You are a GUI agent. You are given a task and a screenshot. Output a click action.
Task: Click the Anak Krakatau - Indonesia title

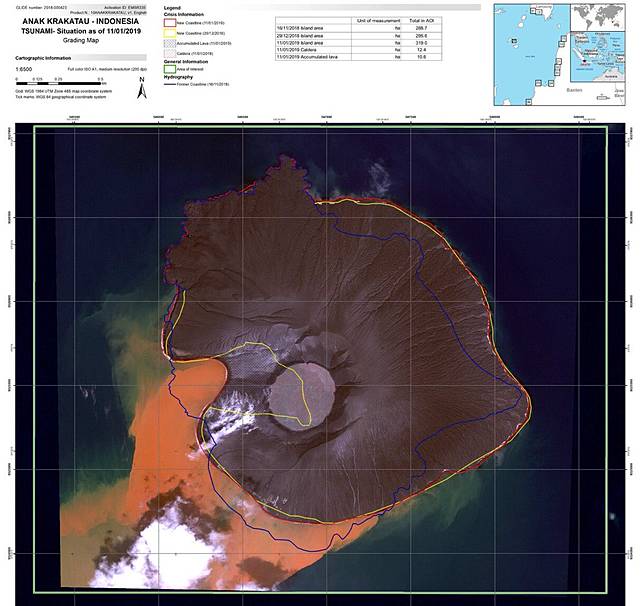pyautogui.click(x=80, y=21)
